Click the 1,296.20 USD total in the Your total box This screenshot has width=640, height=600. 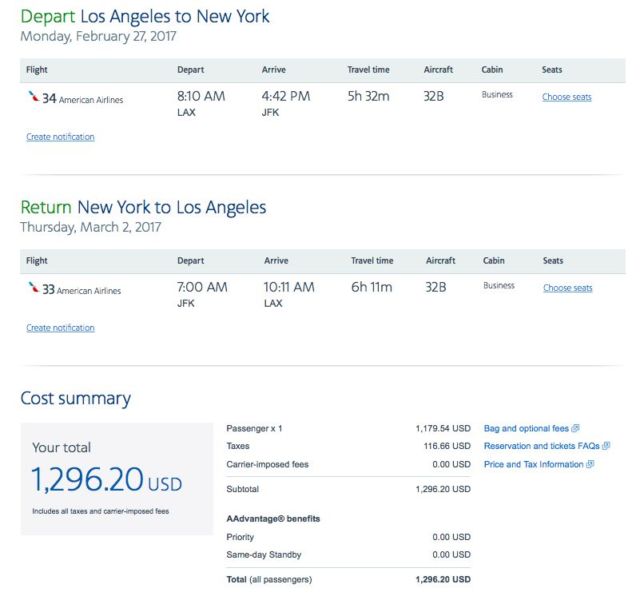(107, 481)
